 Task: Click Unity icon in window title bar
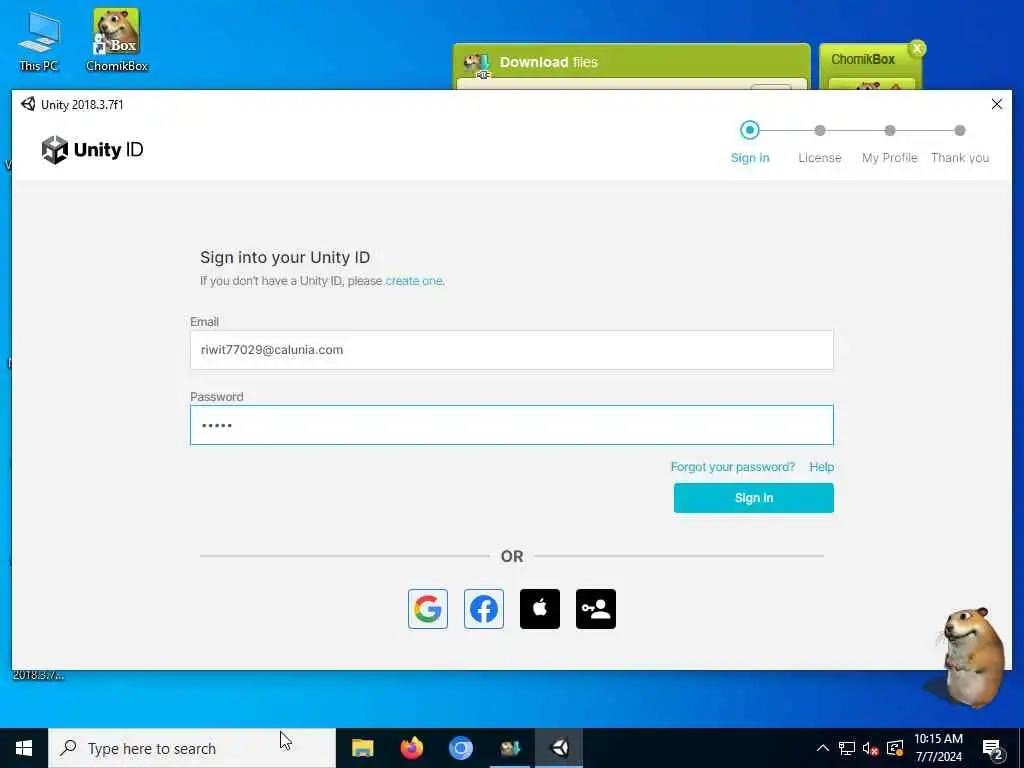(x=28, y=104)
